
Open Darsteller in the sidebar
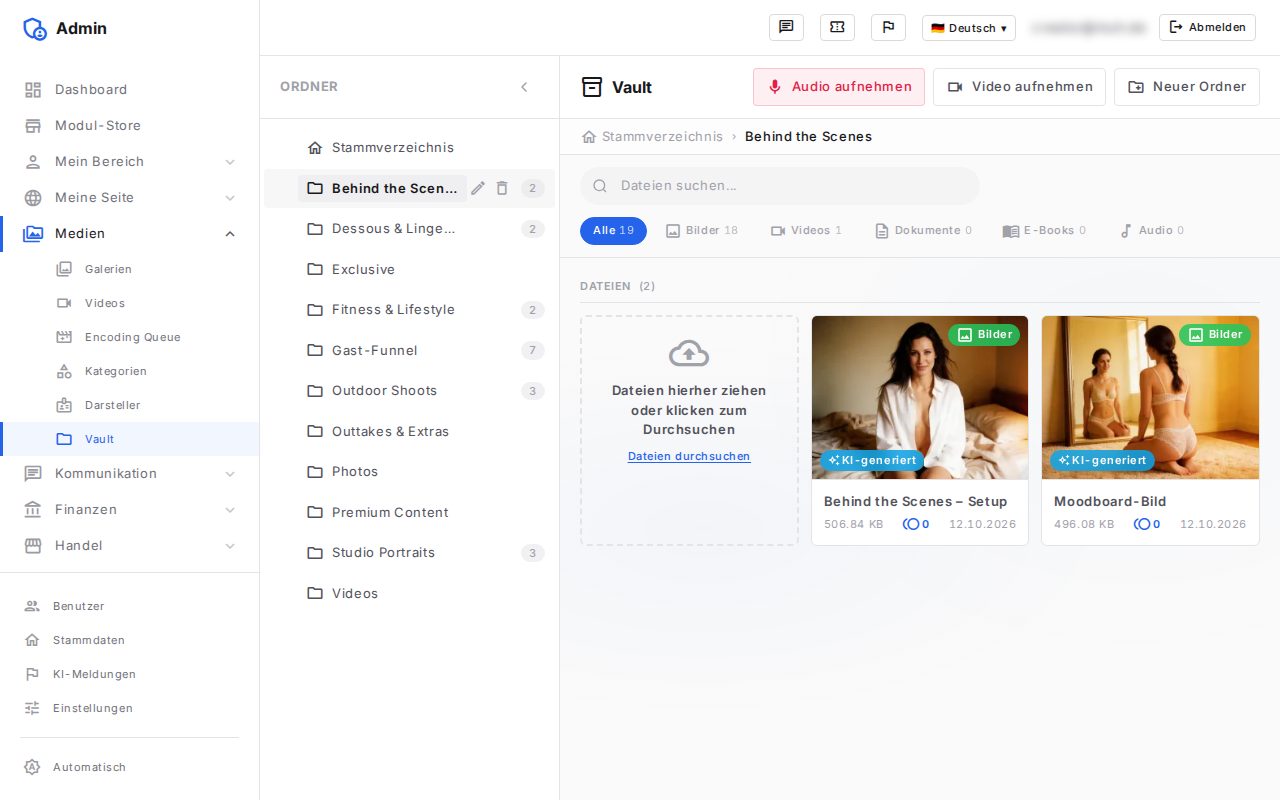pyautogui.click(x=130, y=405)
